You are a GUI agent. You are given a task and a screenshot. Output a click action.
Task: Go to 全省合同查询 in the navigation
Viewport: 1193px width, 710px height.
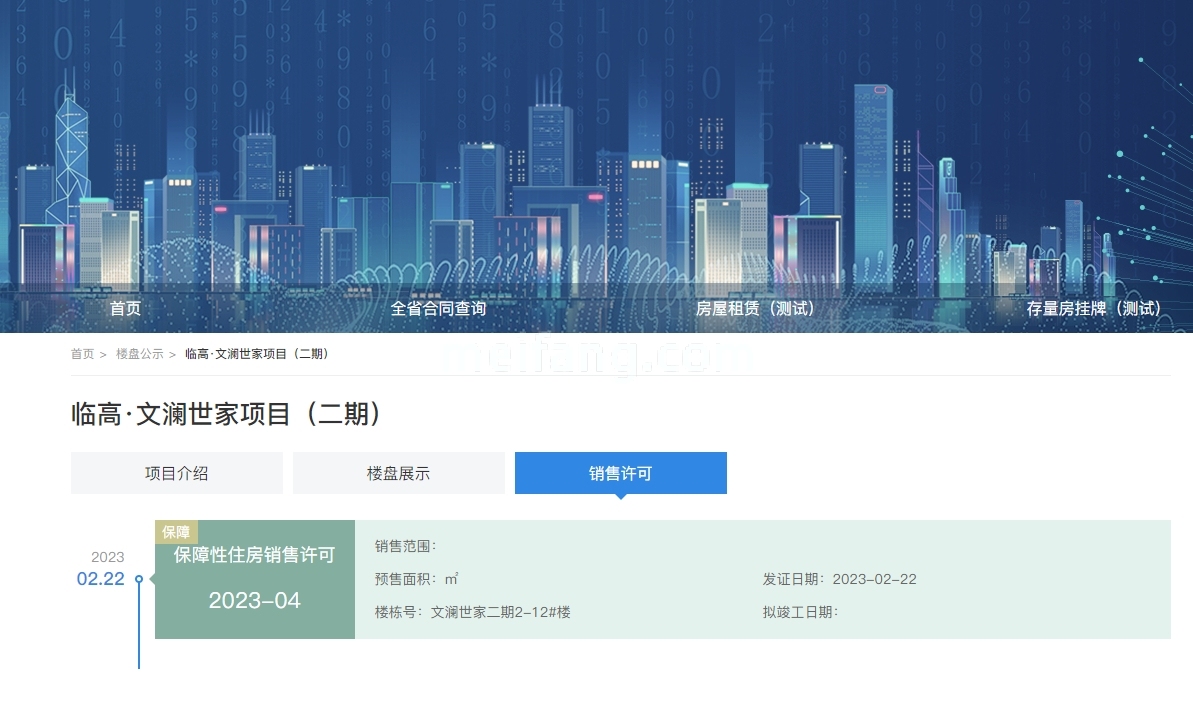click(438, 309)
